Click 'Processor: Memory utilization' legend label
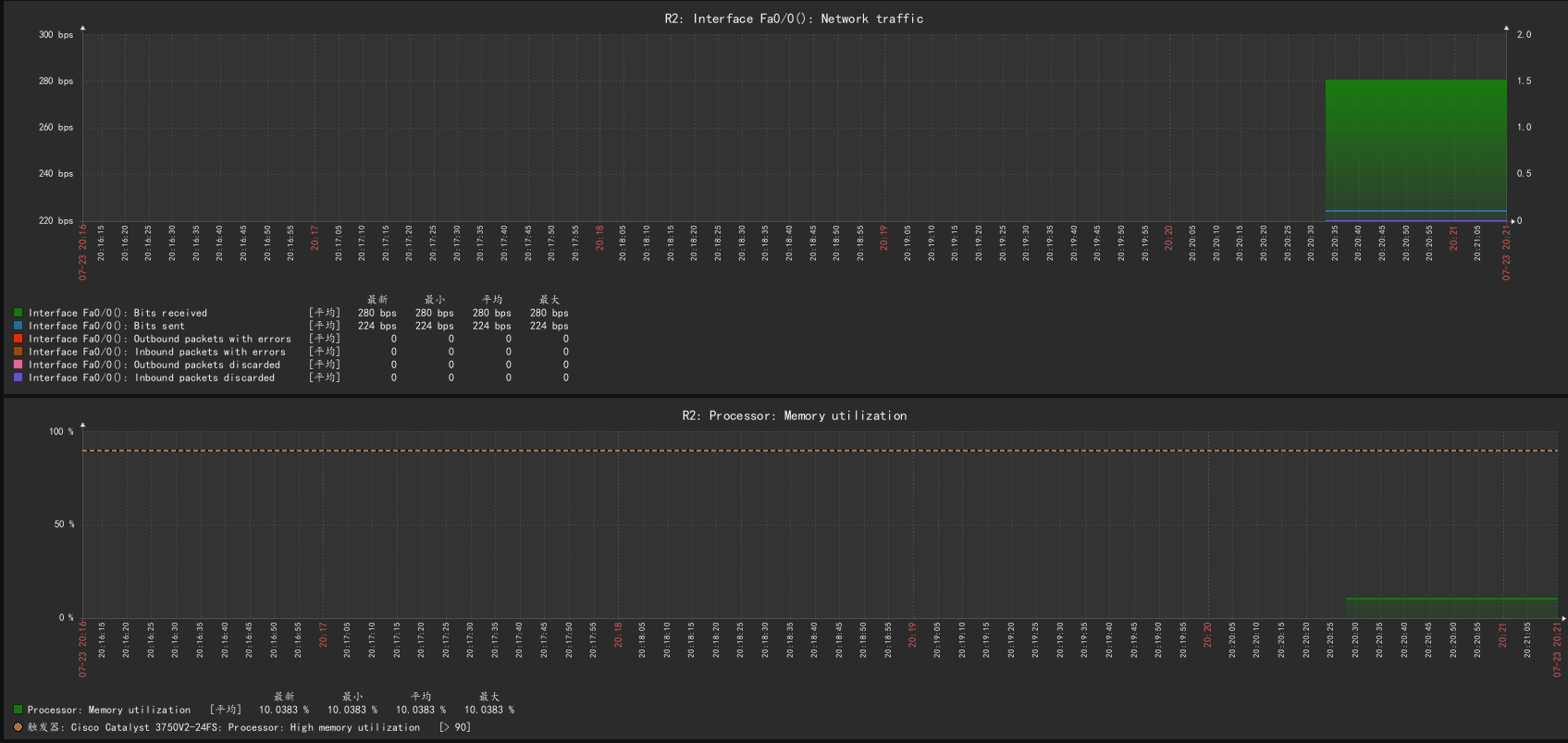The height and width of the screenshot is (743, 1568). pyautogui.click(x=109, y=710)
